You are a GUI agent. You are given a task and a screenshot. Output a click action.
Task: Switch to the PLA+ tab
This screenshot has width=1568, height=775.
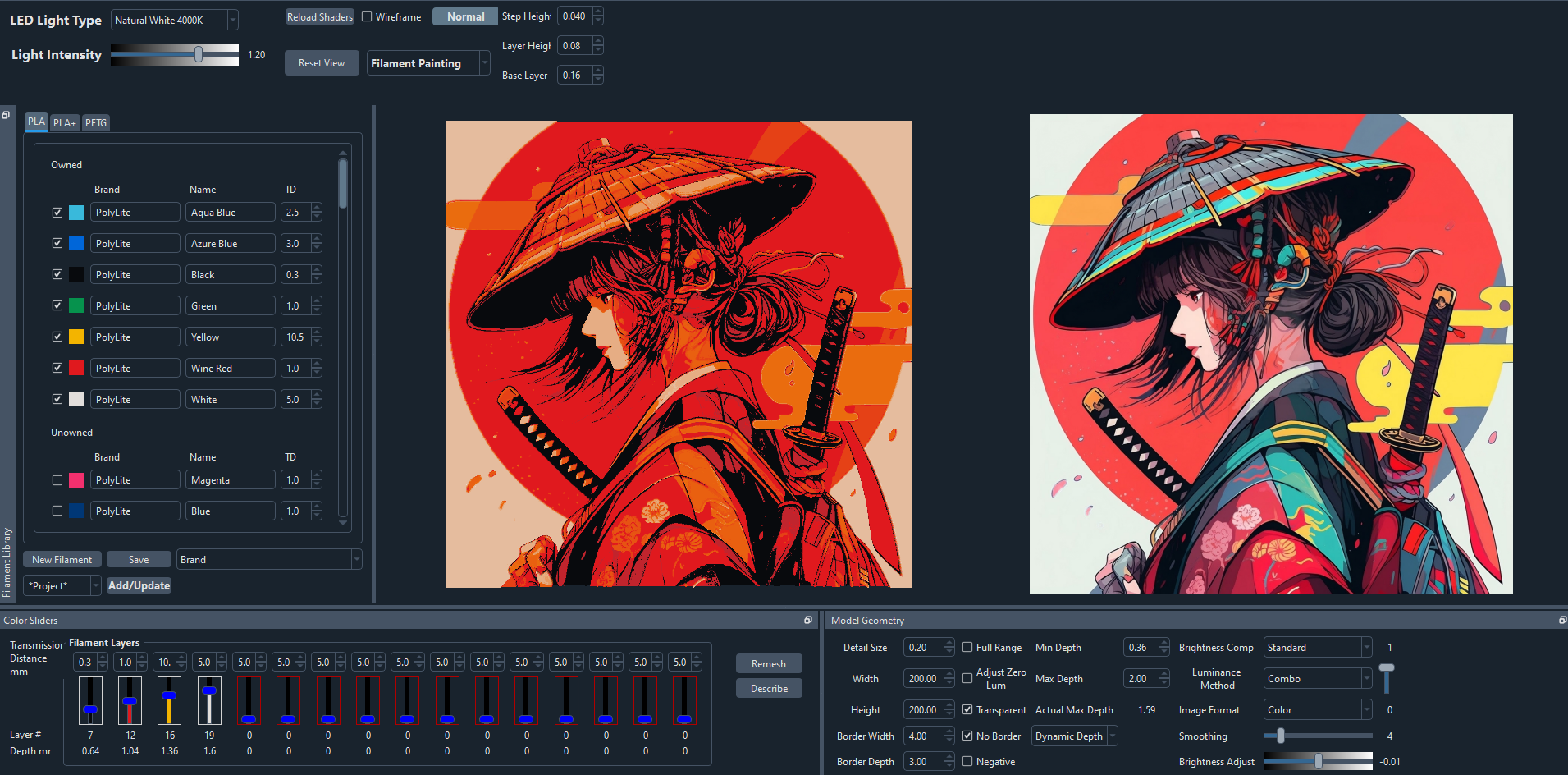(64, 122)
